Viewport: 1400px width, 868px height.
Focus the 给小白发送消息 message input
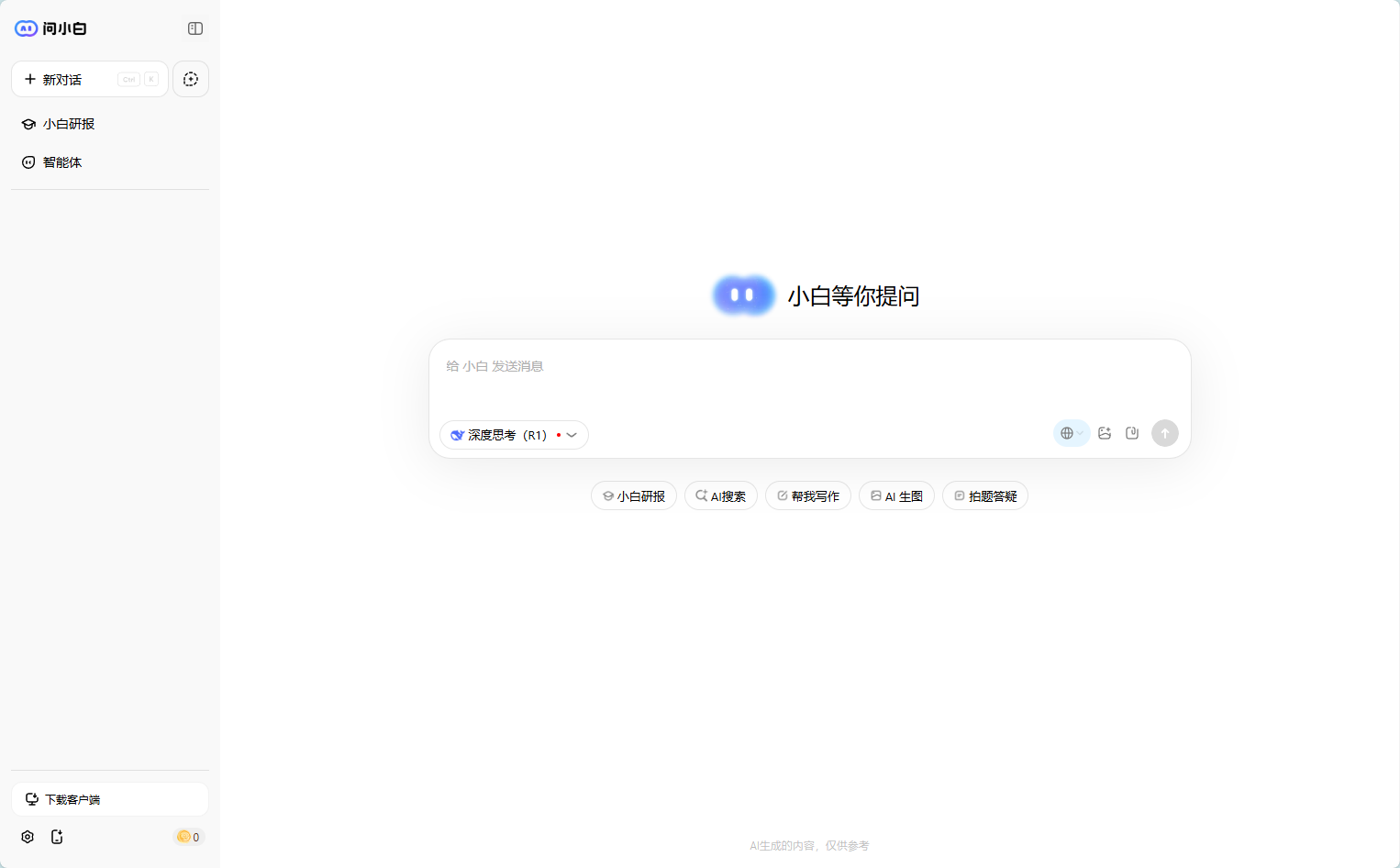(807, 376)
